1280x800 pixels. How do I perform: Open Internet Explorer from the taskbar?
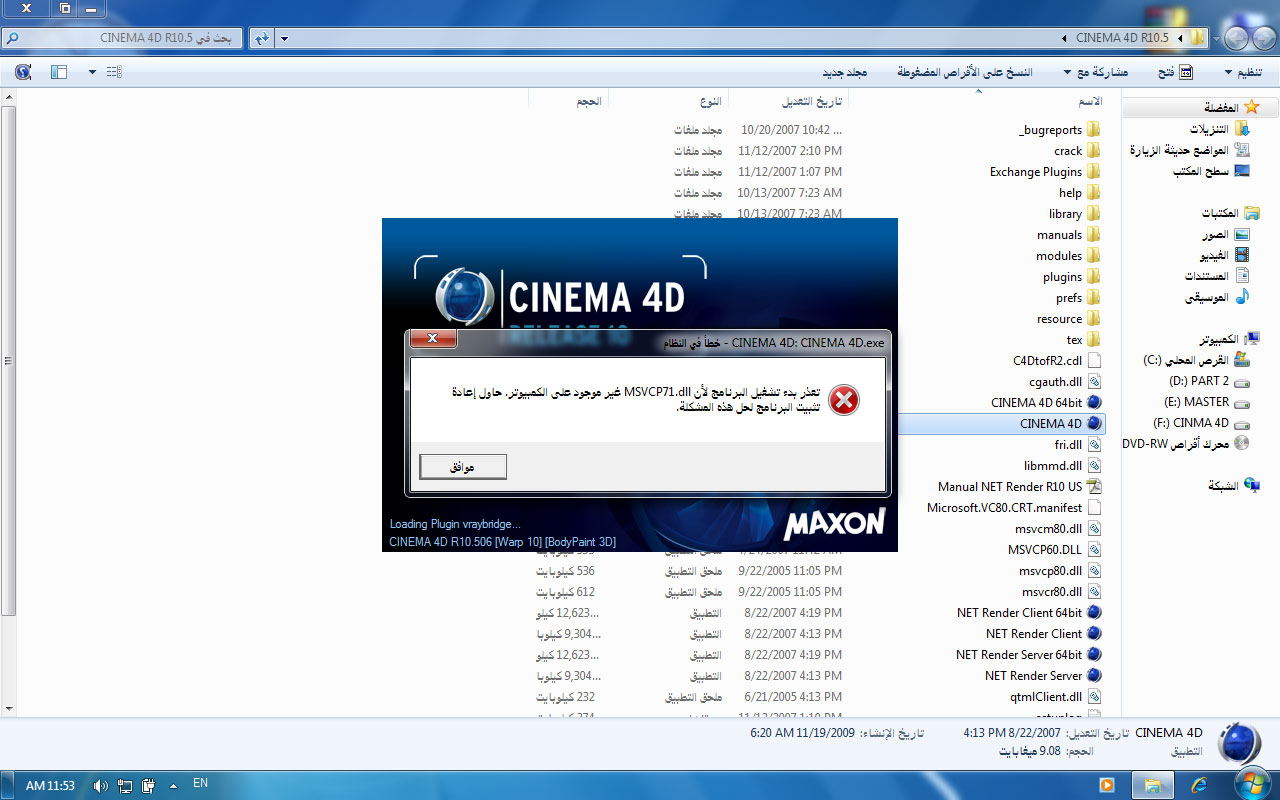1198,785
